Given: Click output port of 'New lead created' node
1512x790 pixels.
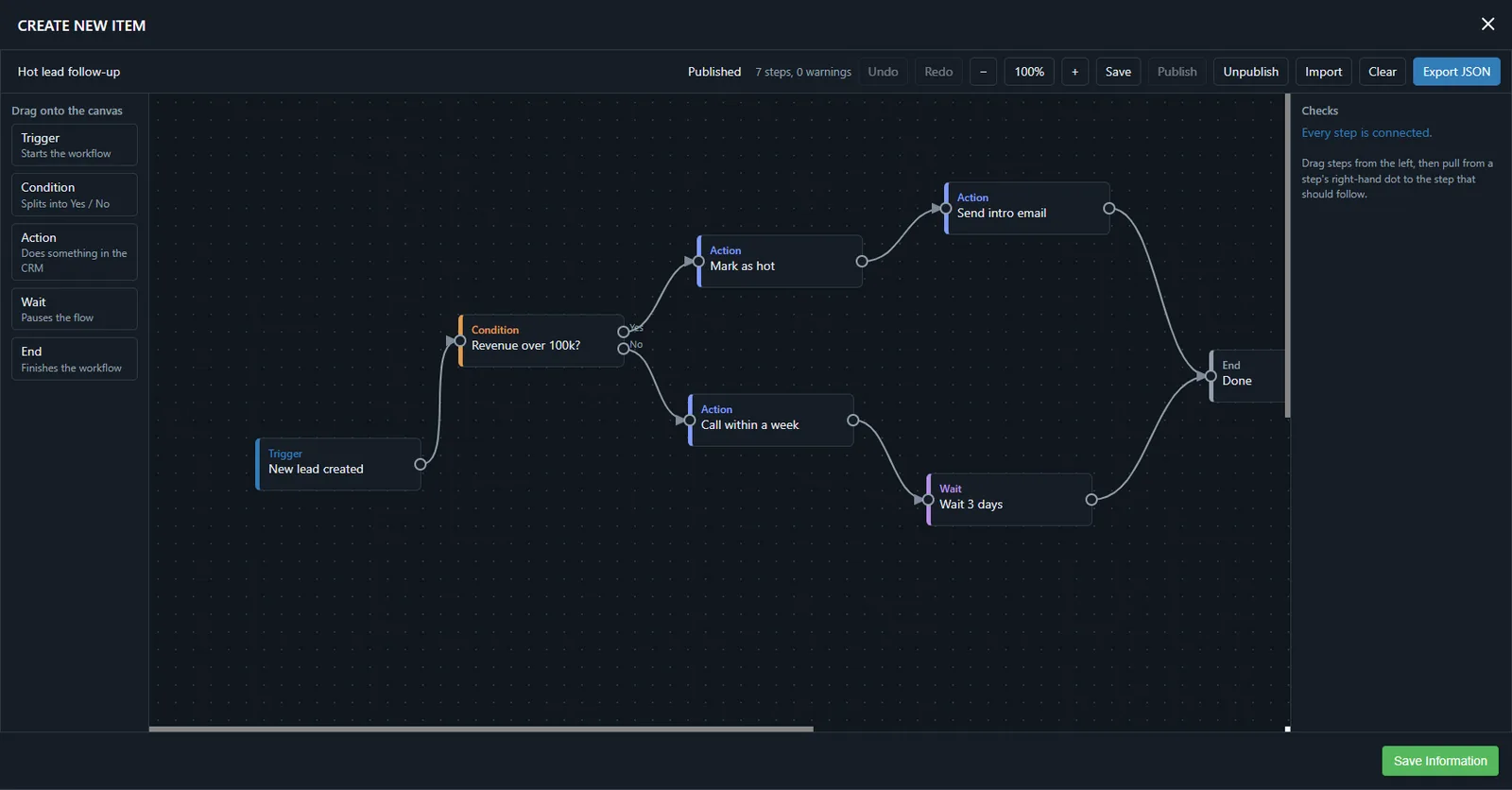Looking at the screenshot, I should 421,464.
